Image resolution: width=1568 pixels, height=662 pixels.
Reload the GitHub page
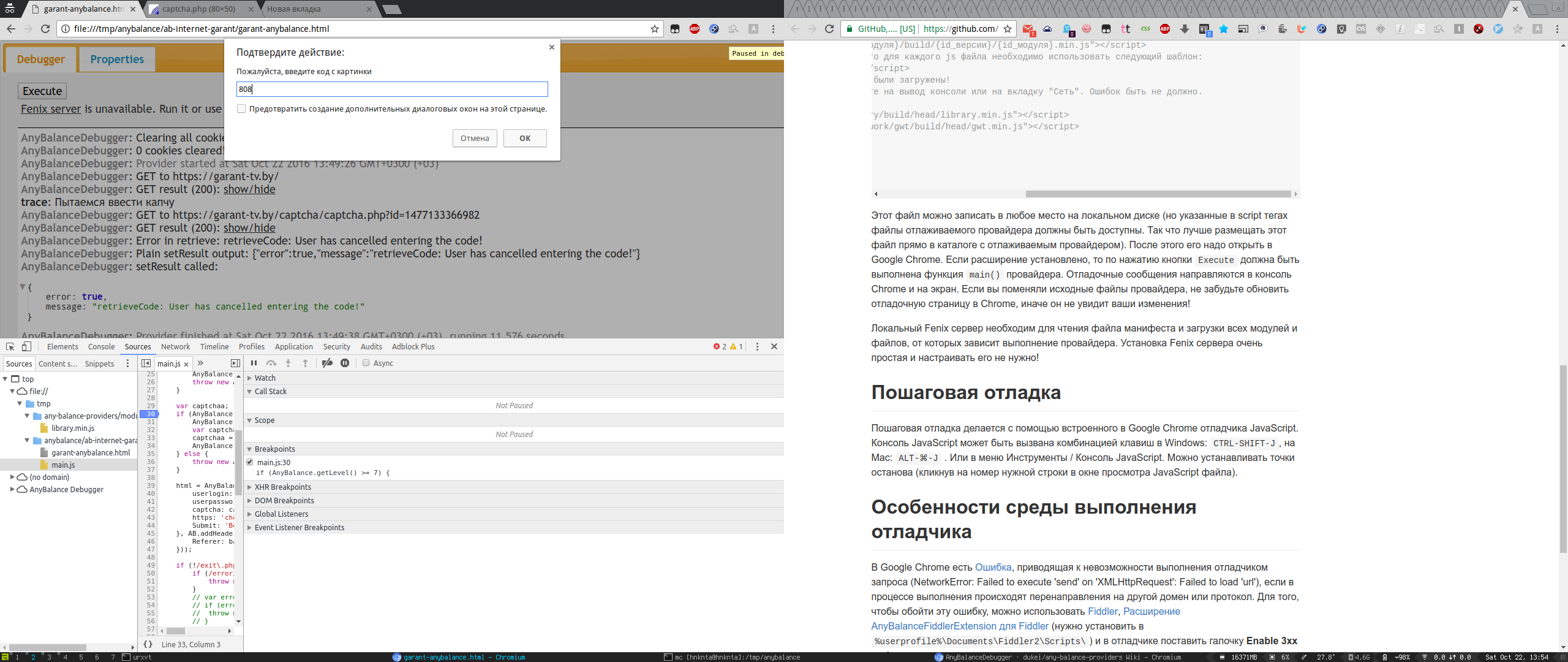[829, 29]
